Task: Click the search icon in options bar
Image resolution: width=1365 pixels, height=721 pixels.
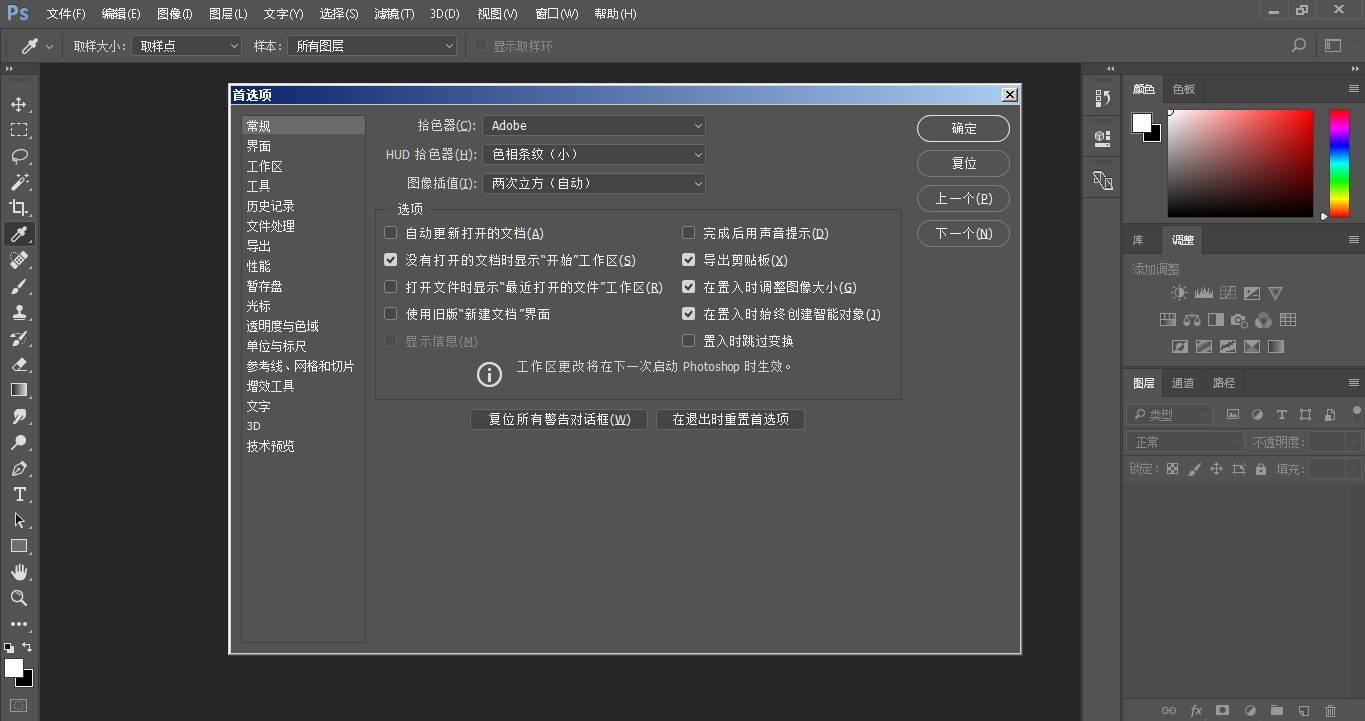Action: pos(1298,46)
